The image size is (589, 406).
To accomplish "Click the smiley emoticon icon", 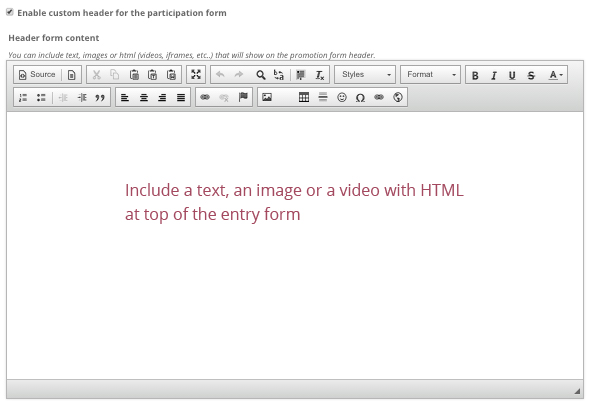I will 342,97.
